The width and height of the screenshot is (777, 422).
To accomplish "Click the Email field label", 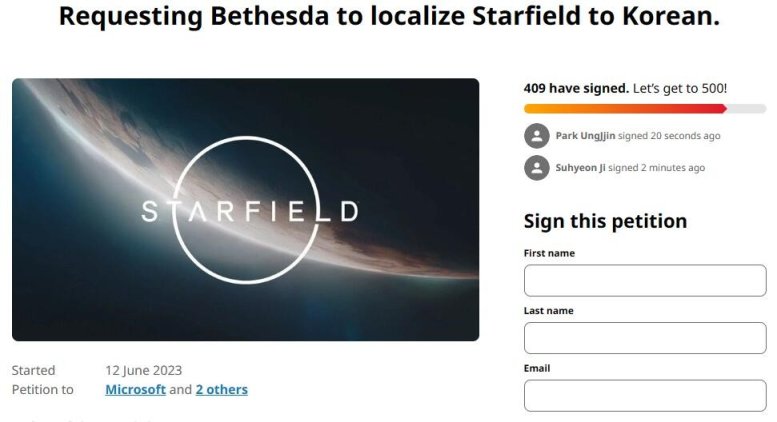I will tap(537, 368).
